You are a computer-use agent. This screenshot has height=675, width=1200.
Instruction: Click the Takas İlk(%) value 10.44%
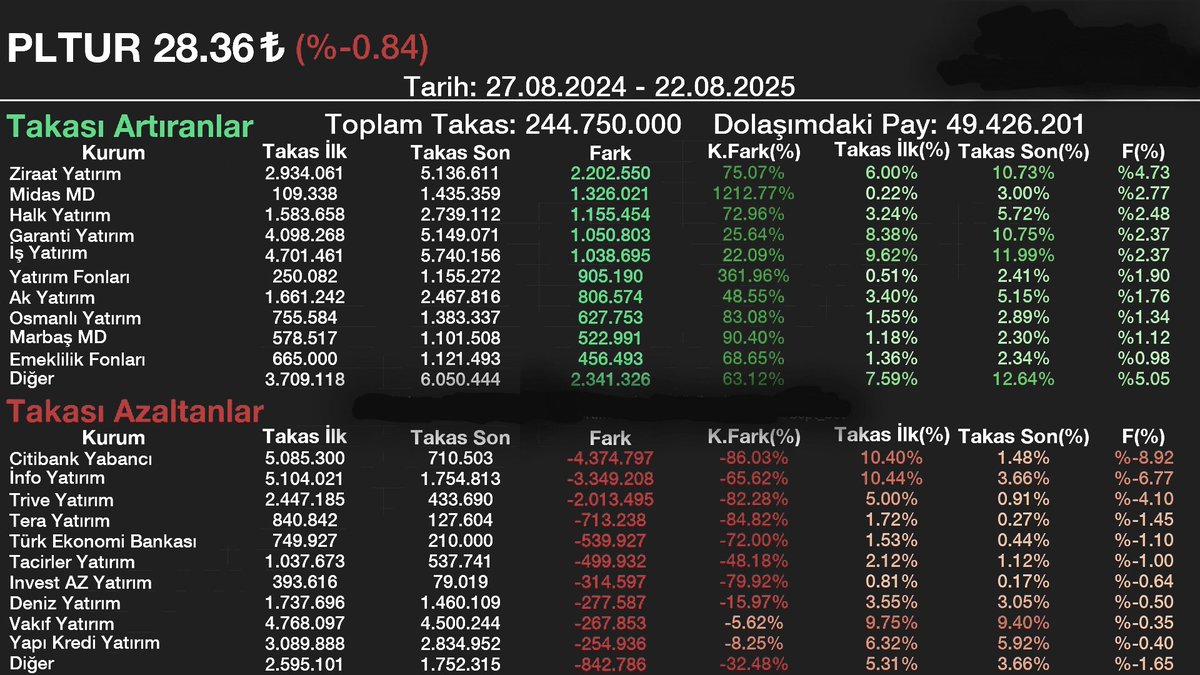tap(891, 479)
